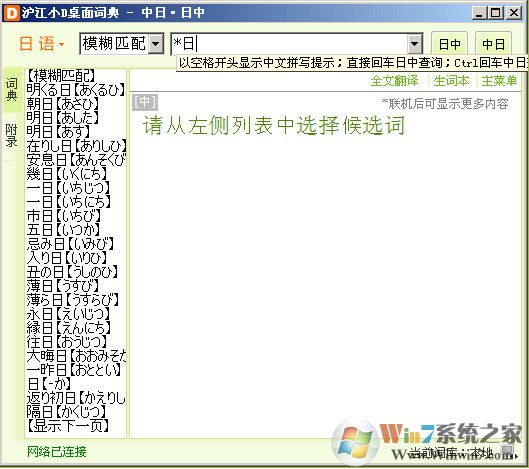Click the *联机后可显示更多内容 notice
Viewport: 529px width, 469px height.
(445, 104)
